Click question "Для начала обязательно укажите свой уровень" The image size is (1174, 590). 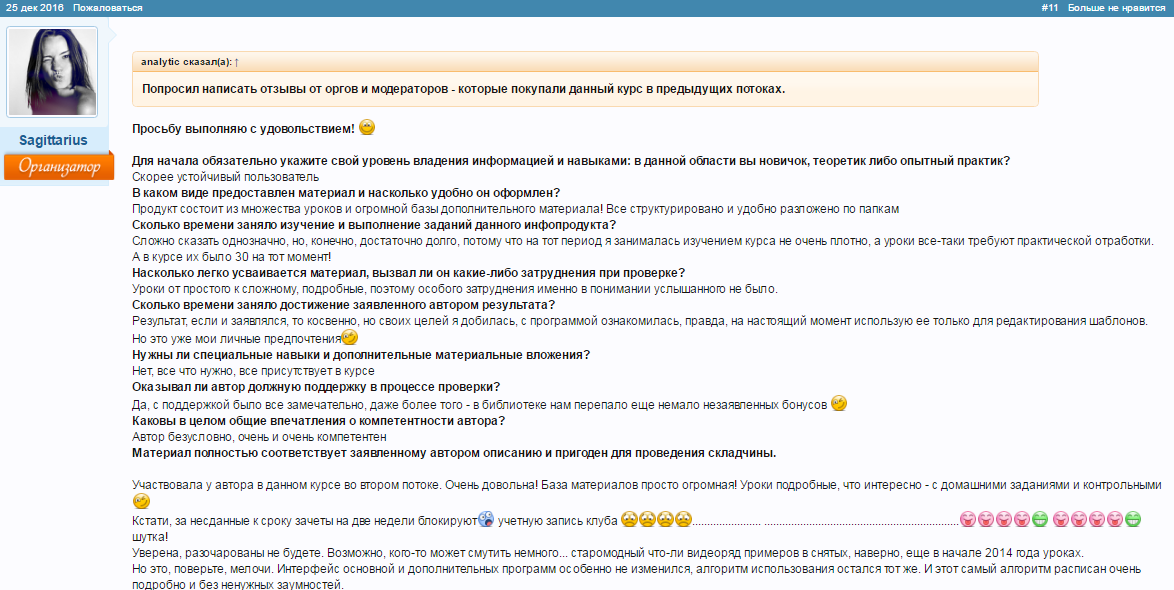[571, 161]
